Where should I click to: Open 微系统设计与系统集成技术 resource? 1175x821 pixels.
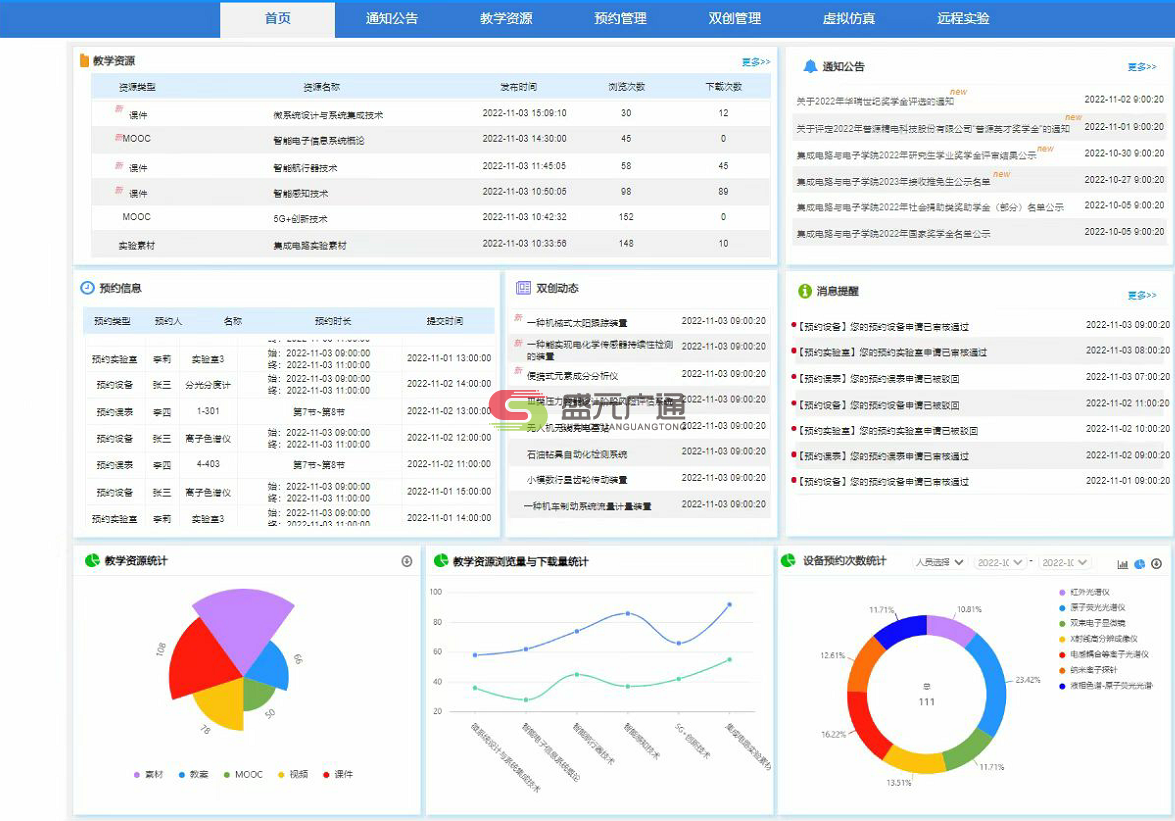(x=327, y=115)
